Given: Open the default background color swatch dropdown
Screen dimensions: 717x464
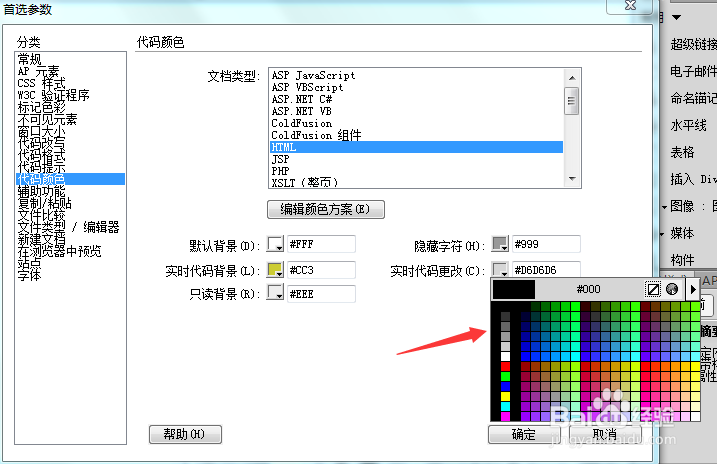Looking at the screenshot, I should click(x=275, y=244).
